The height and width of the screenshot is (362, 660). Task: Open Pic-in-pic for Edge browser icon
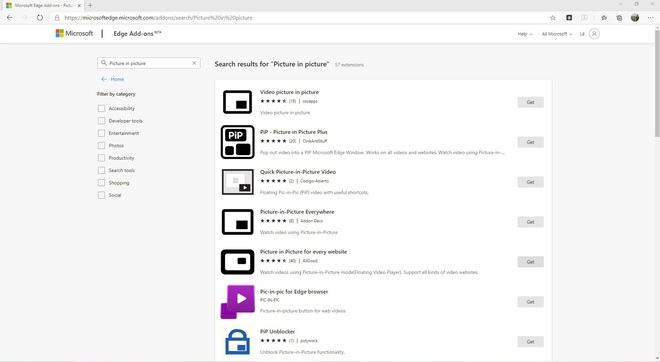tap(237, 302)
